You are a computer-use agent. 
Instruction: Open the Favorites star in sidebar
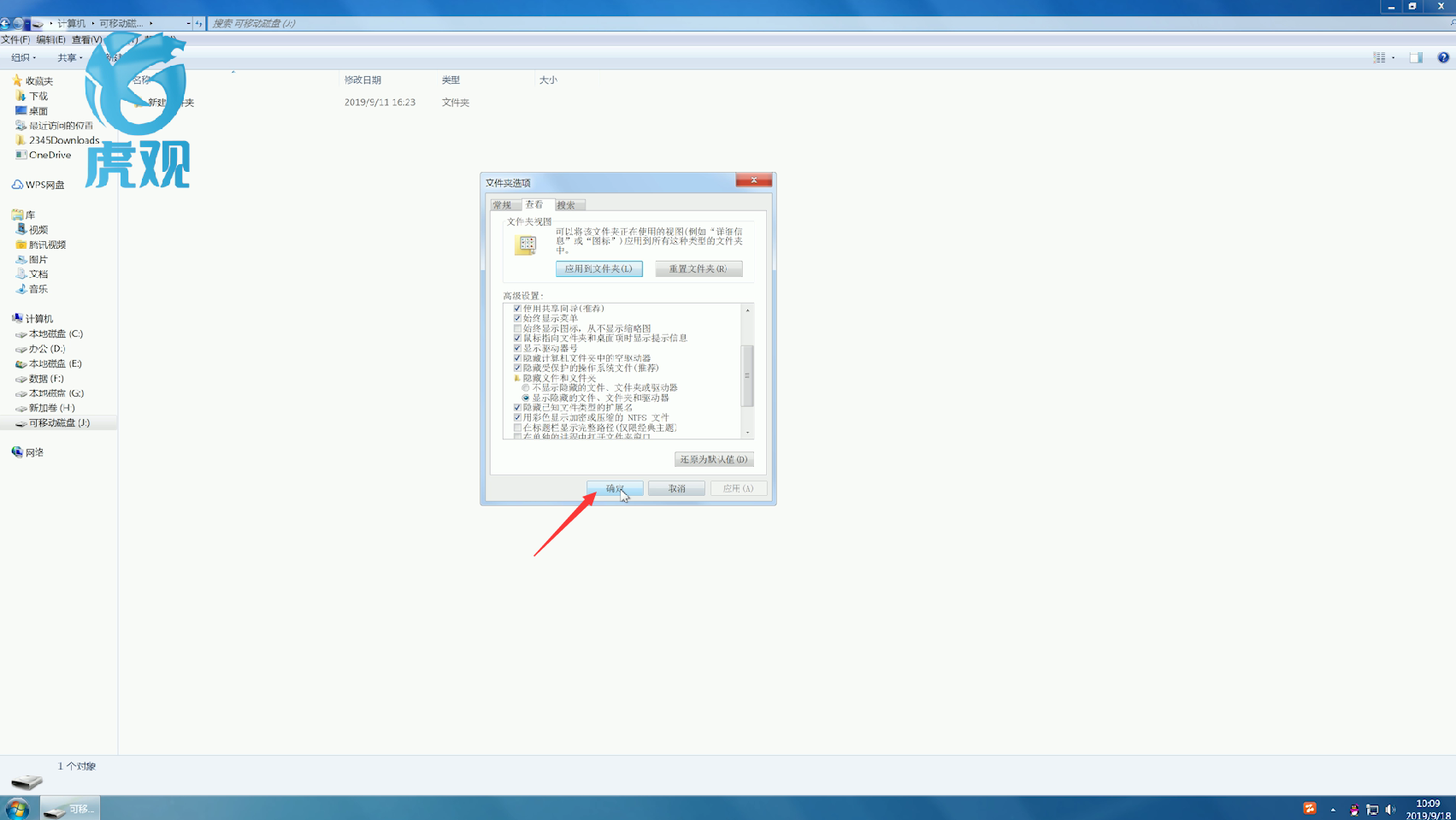(17, 80)
